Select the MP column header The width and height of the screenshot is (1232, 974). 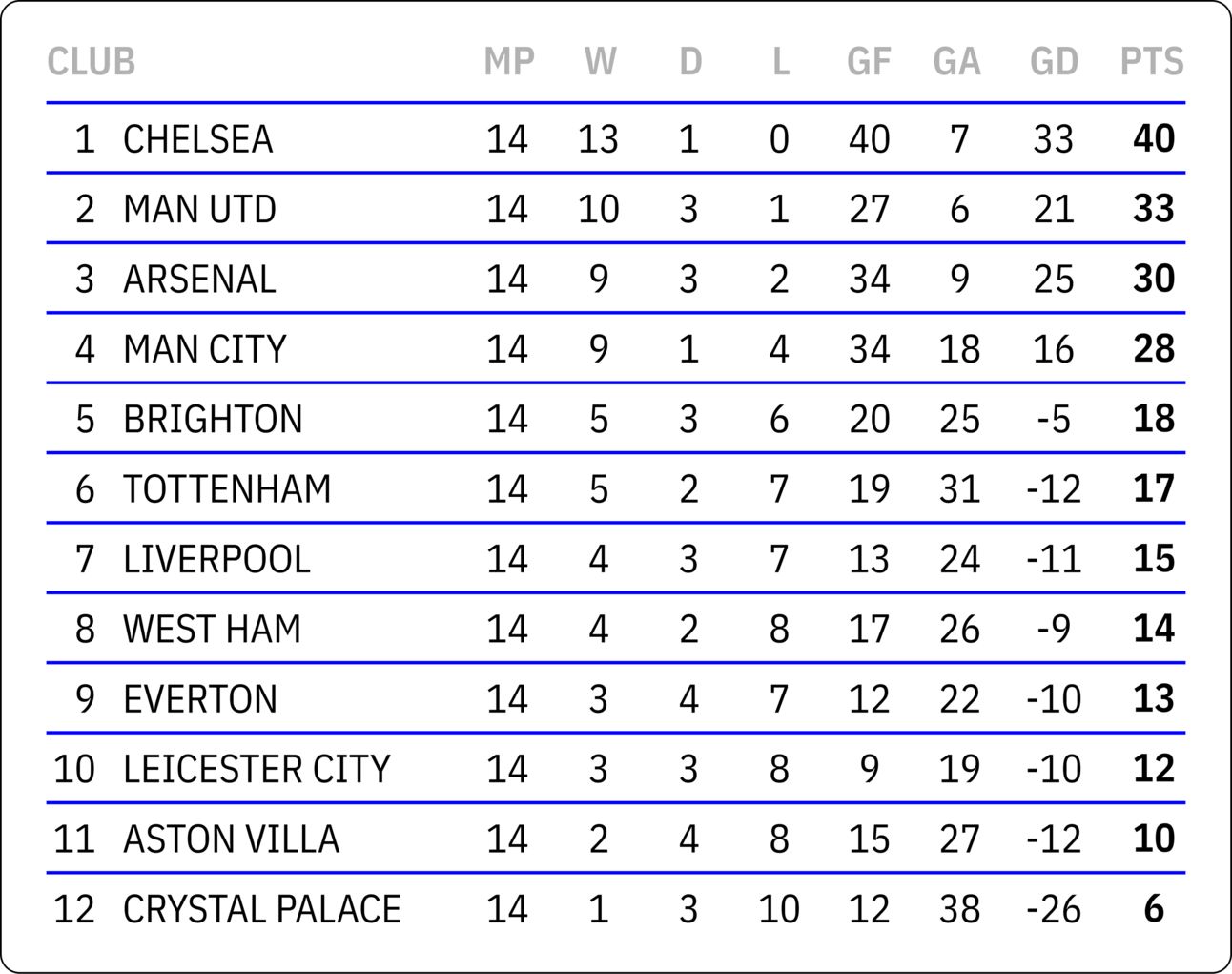point(508,62)
